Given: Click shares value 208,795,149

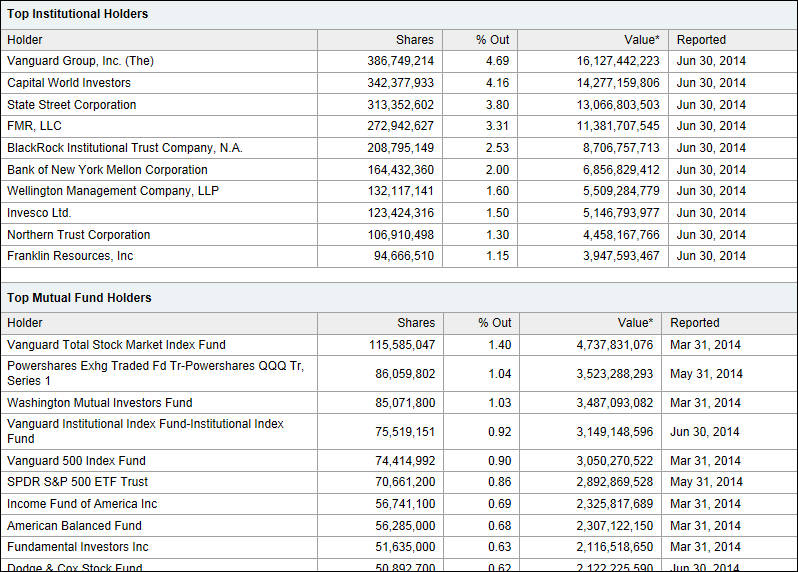Looking at the screenshot, I should pyautogui.click(x=401, y=148).
